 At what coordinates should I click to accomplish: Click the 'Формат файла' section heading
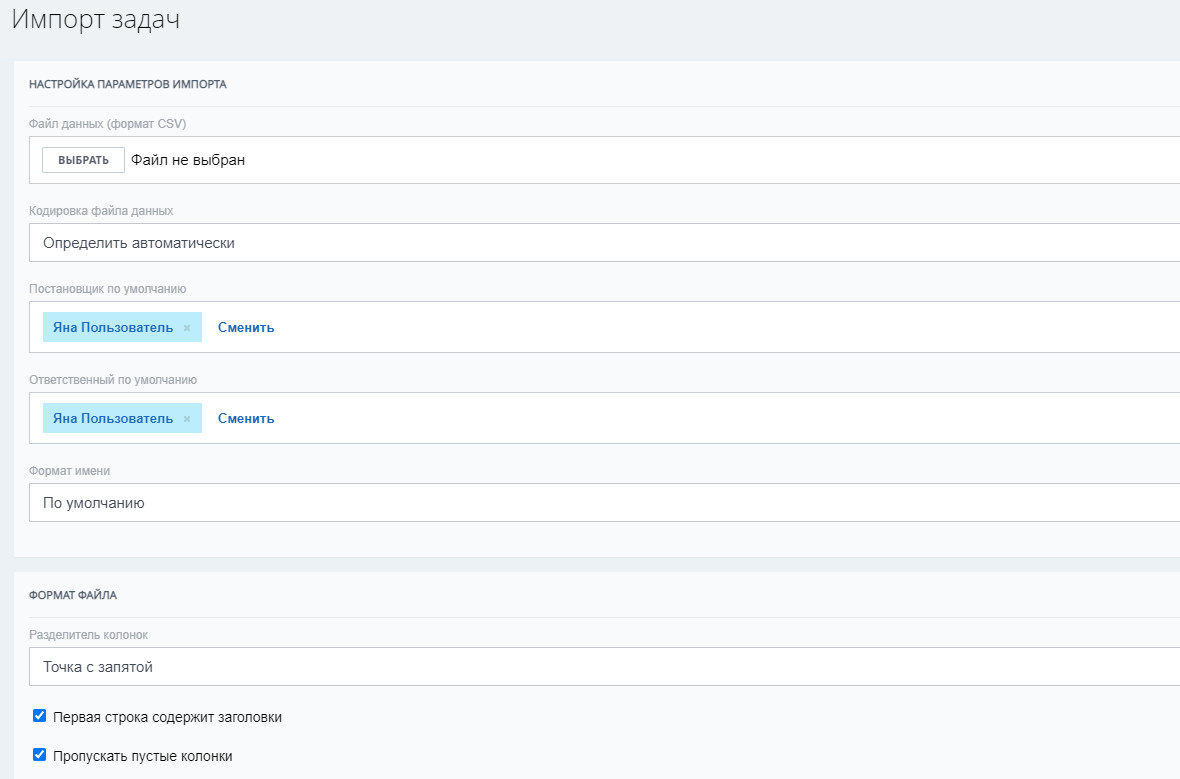click(x=73, y=595)
